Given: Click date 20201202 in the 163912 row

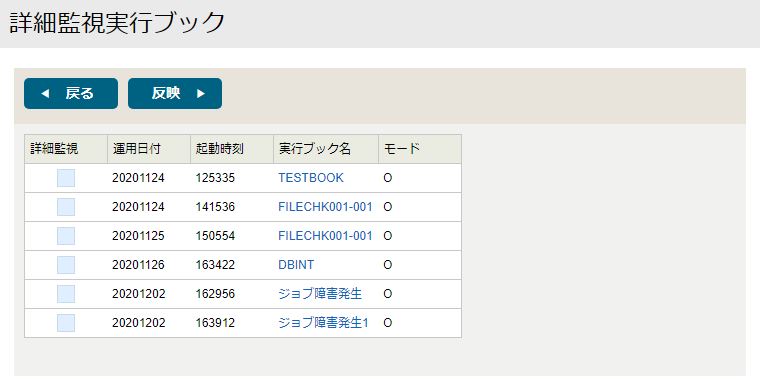Looking at the screenshot, I should 139,323.
